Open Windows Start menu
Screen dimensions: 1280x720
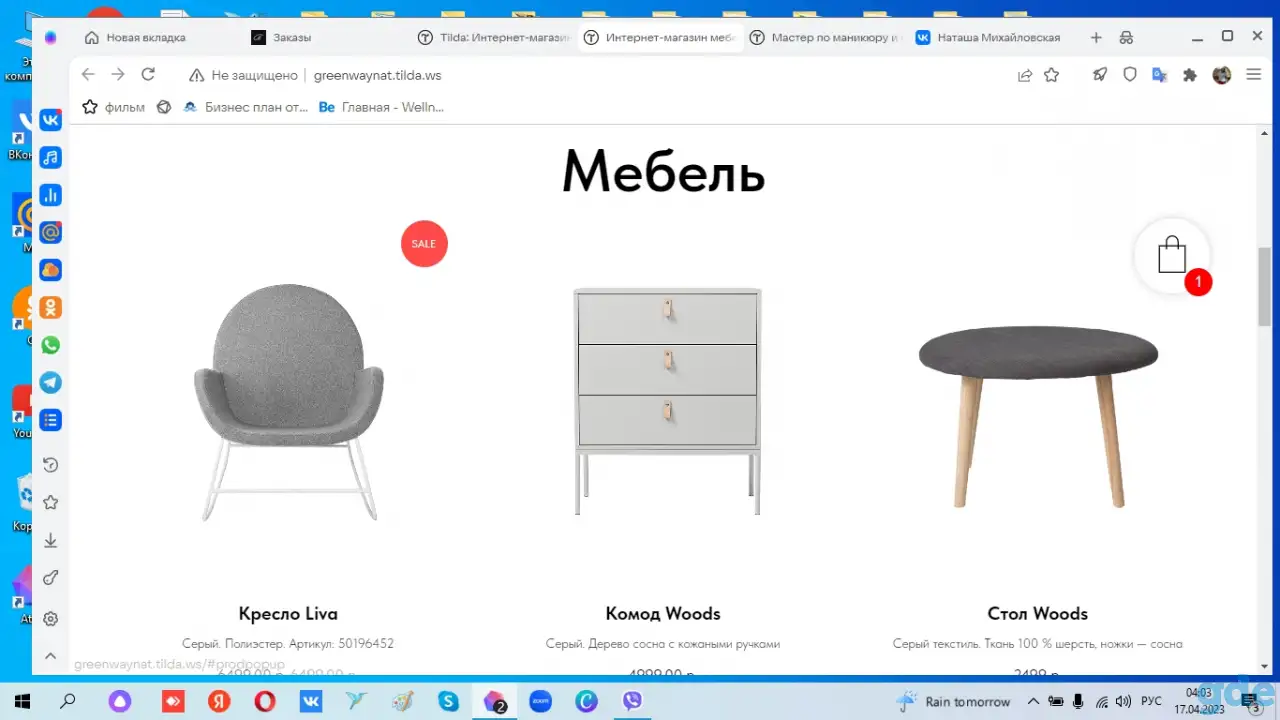pyautogui.click(x=22, y=701)
